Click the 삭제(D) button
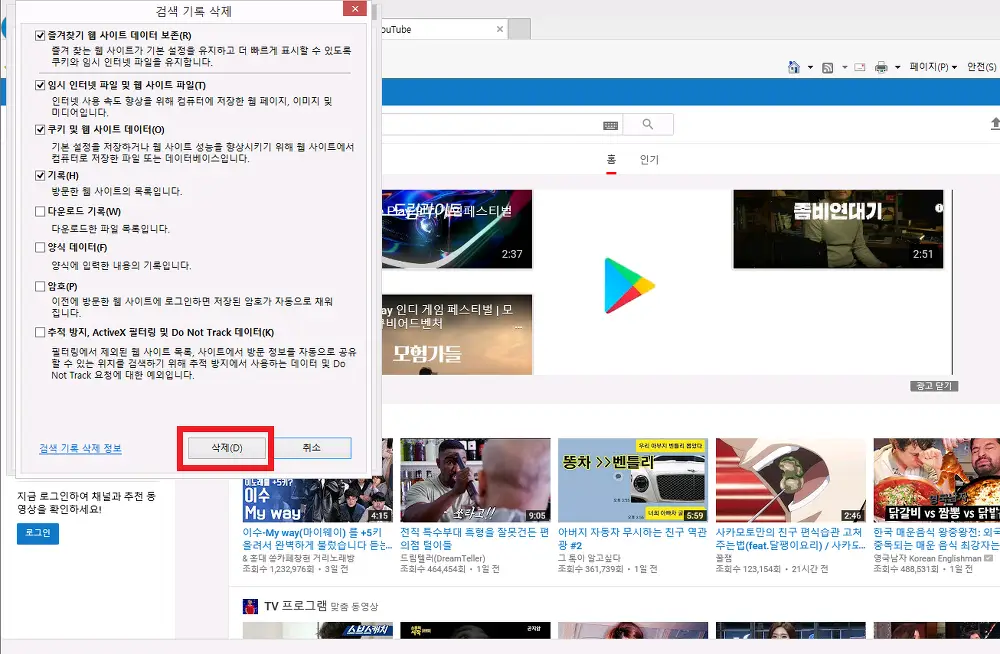The image size is (1000, 654). pos(227,448)
